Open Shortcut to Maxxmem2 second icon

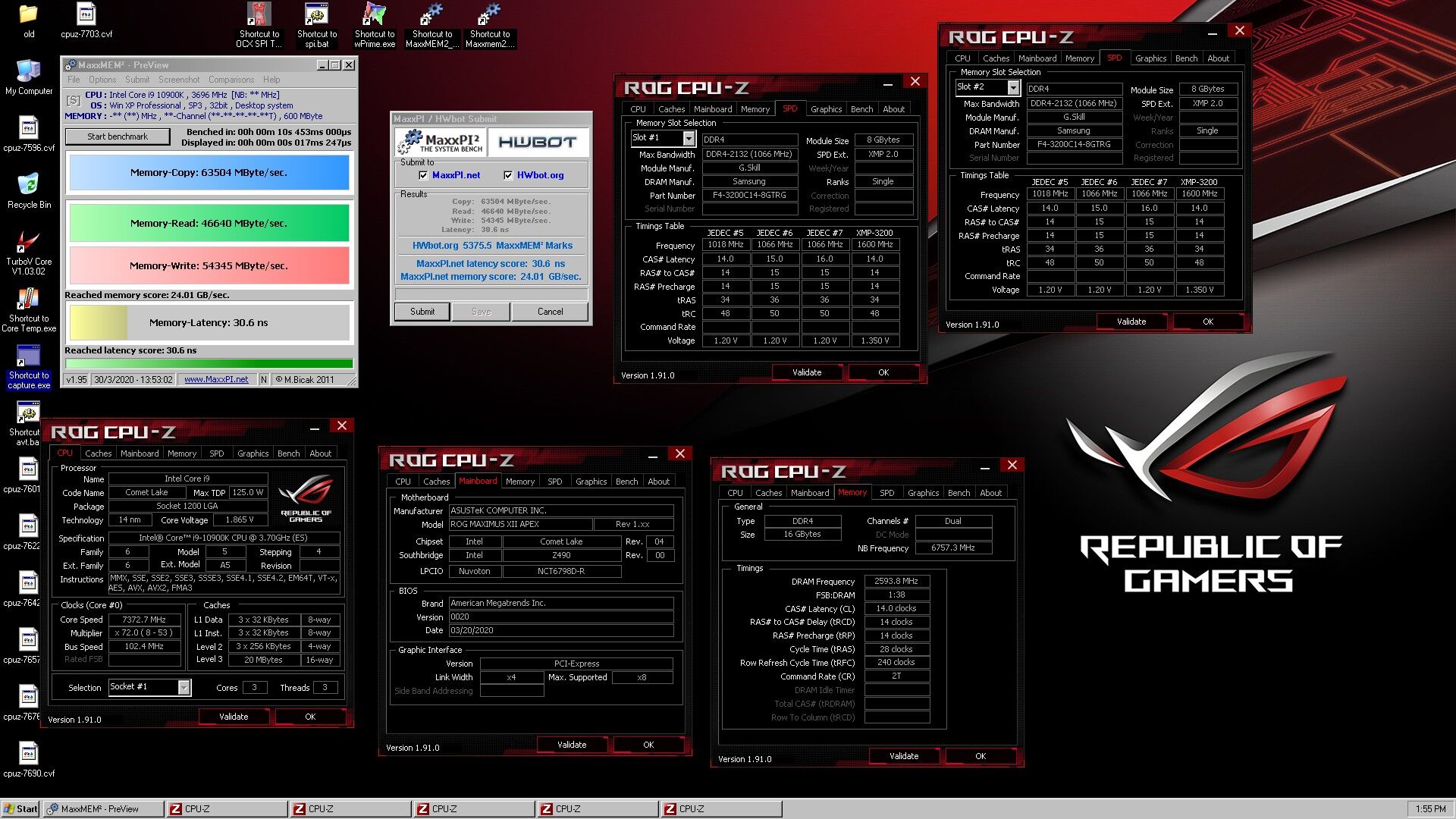(490, 26)
